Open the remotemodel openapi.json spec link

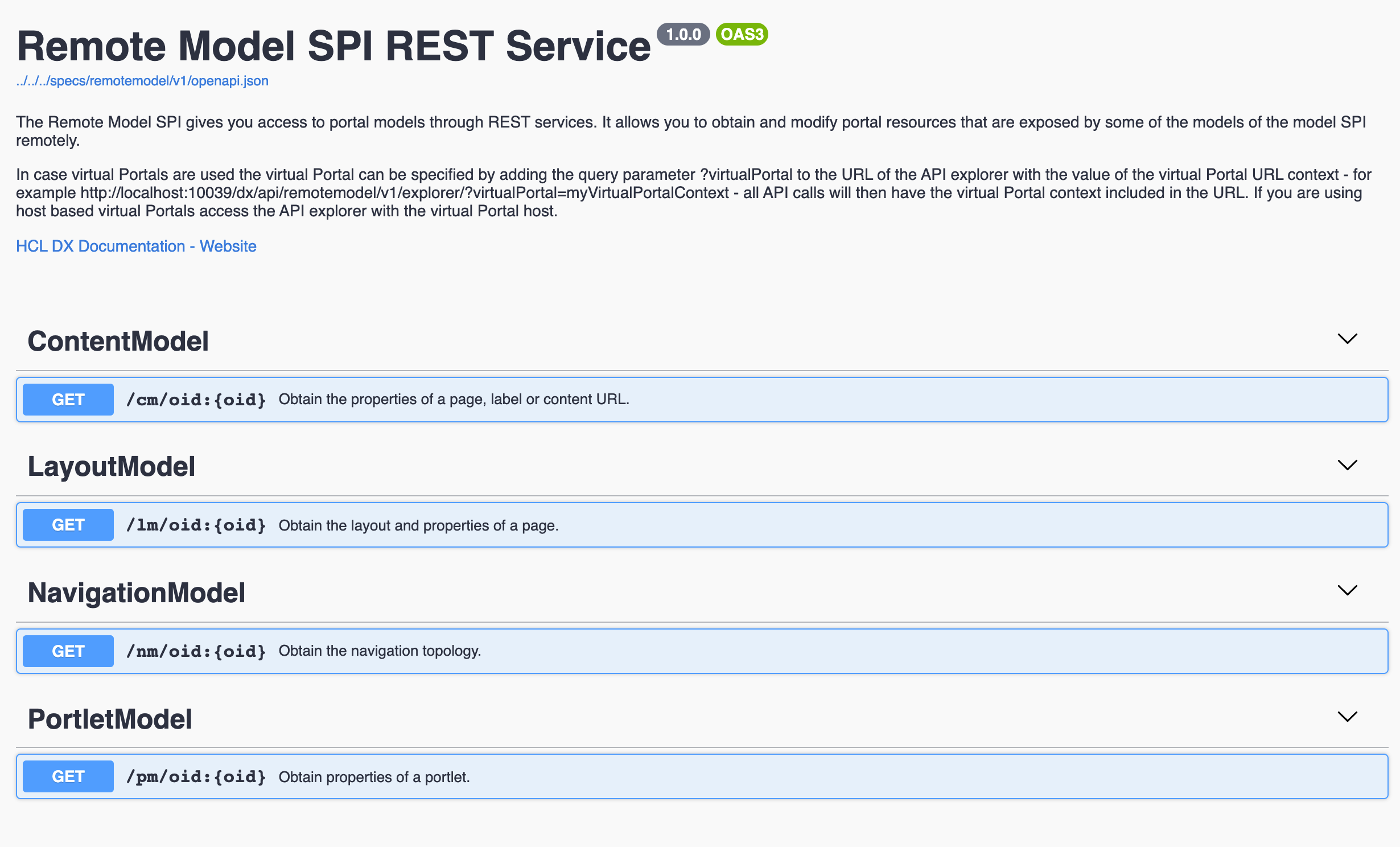pyautogui.click(x=142, y=81)
